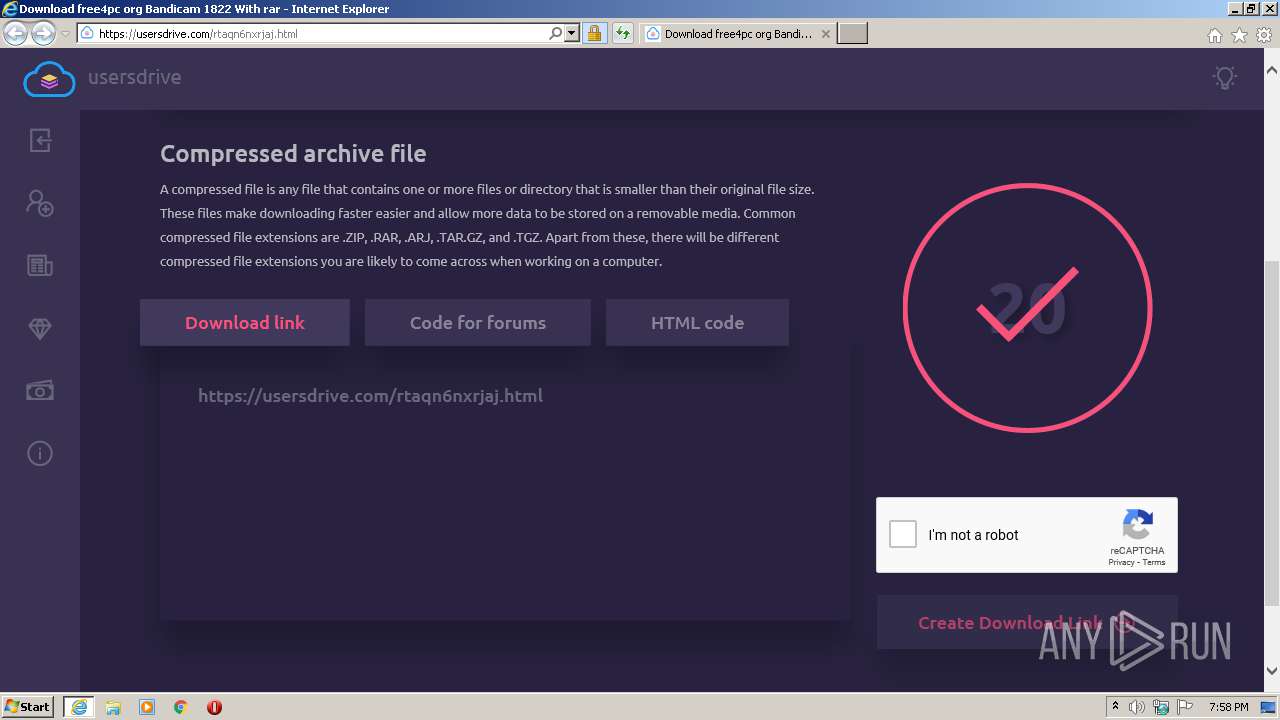Image resolution: width=1280 pixels, height=720 pixels.
Task: Open the add-user registration sidebar icon
Action: [x=40, y=203]
